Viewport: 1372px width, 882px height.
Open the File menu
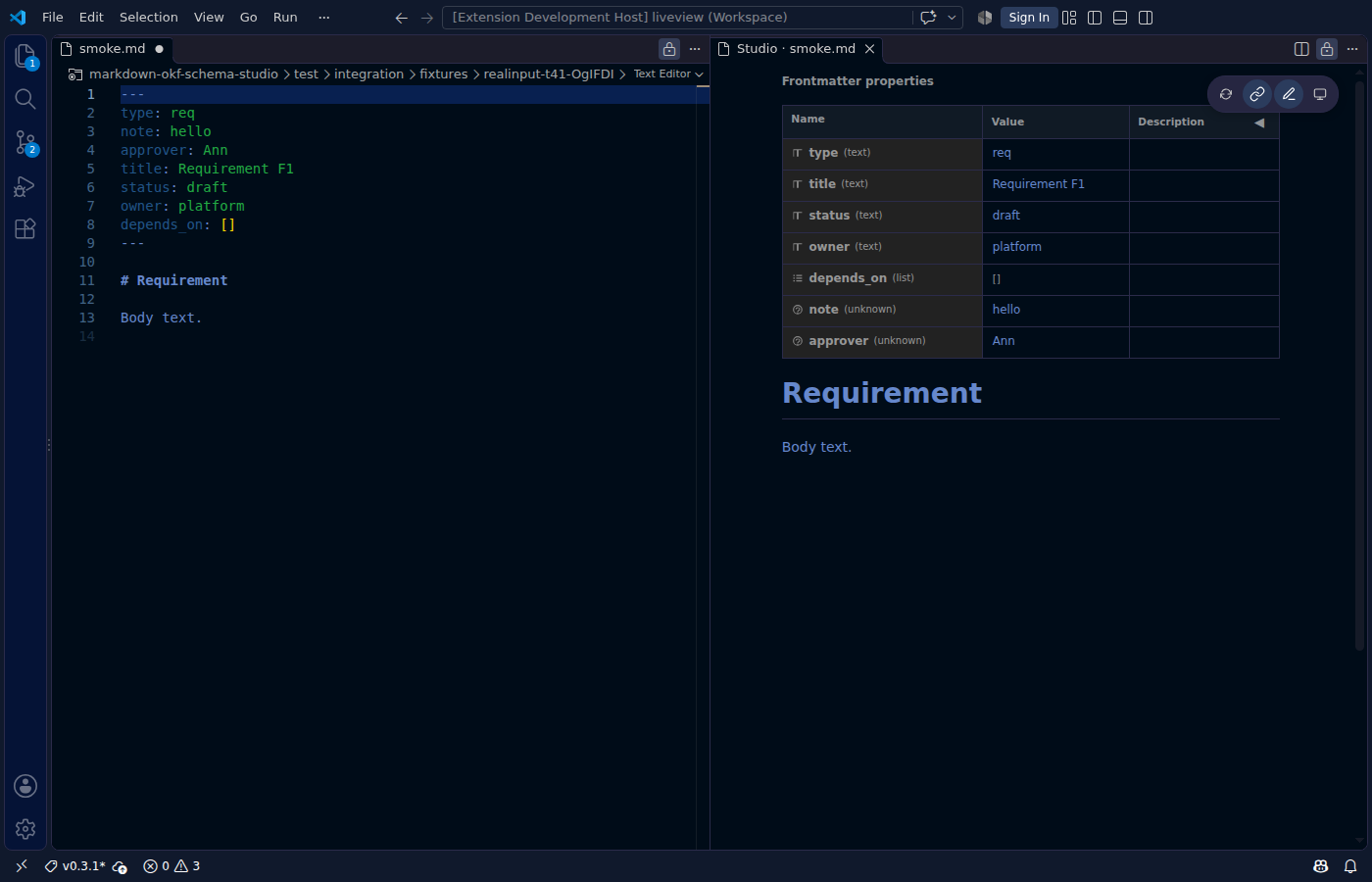pos(53,18)
